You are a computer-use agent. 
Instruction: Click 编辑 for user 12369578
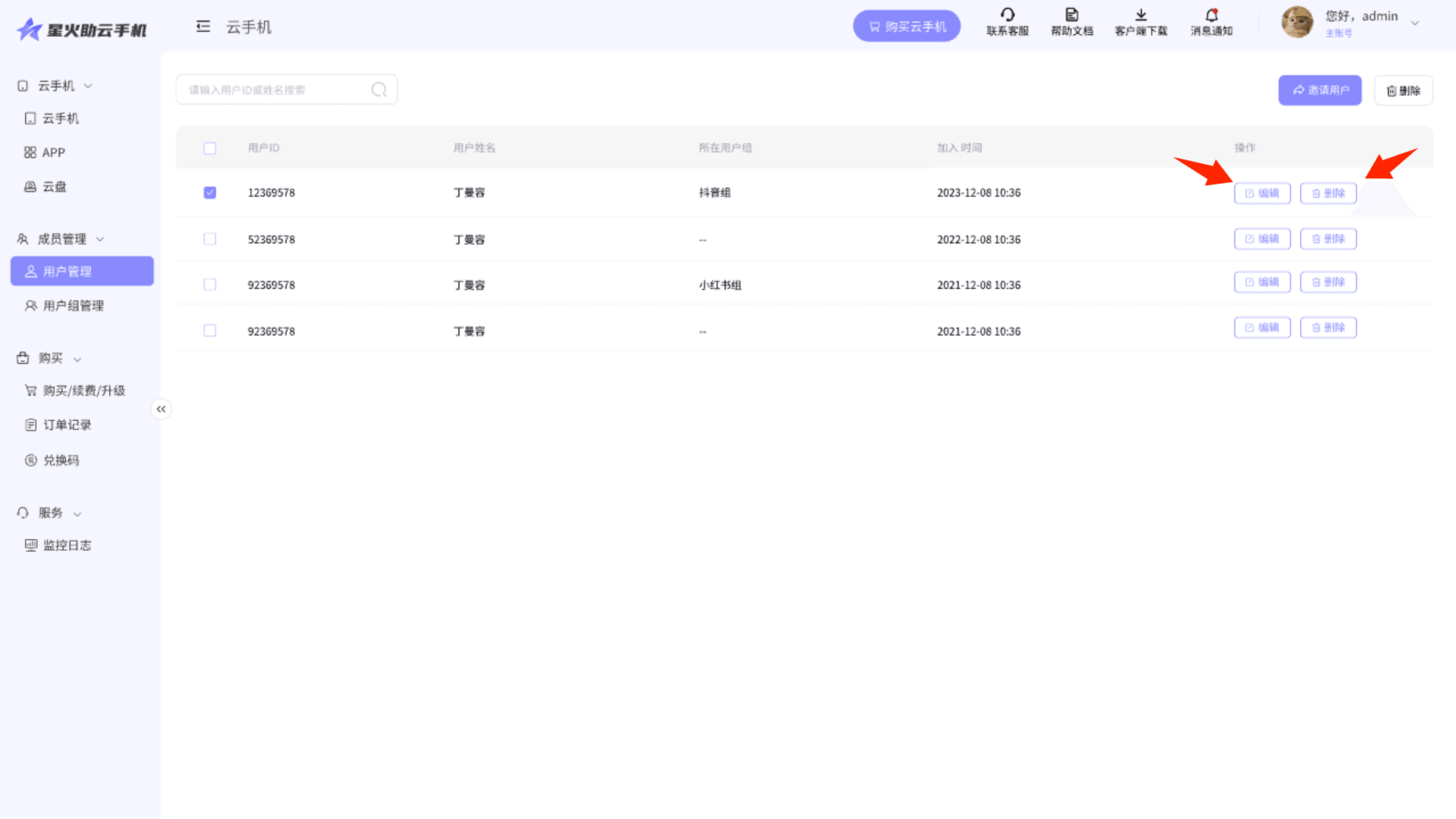pyautogui.click(x=1262, y=193)
